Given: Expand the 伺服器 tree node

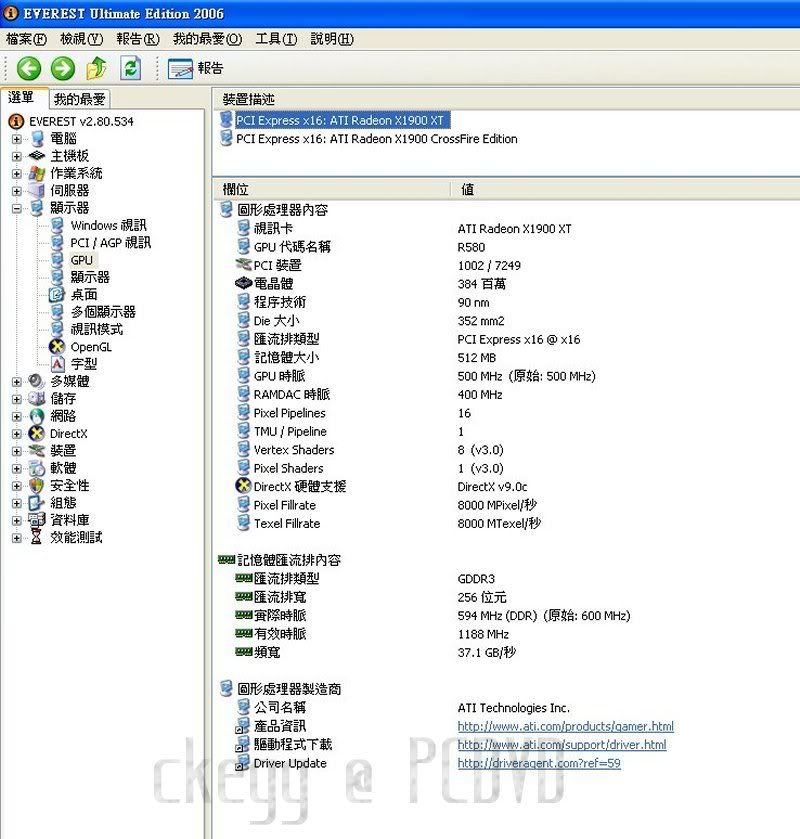Looking at the screenshot, I should [17, 191].
